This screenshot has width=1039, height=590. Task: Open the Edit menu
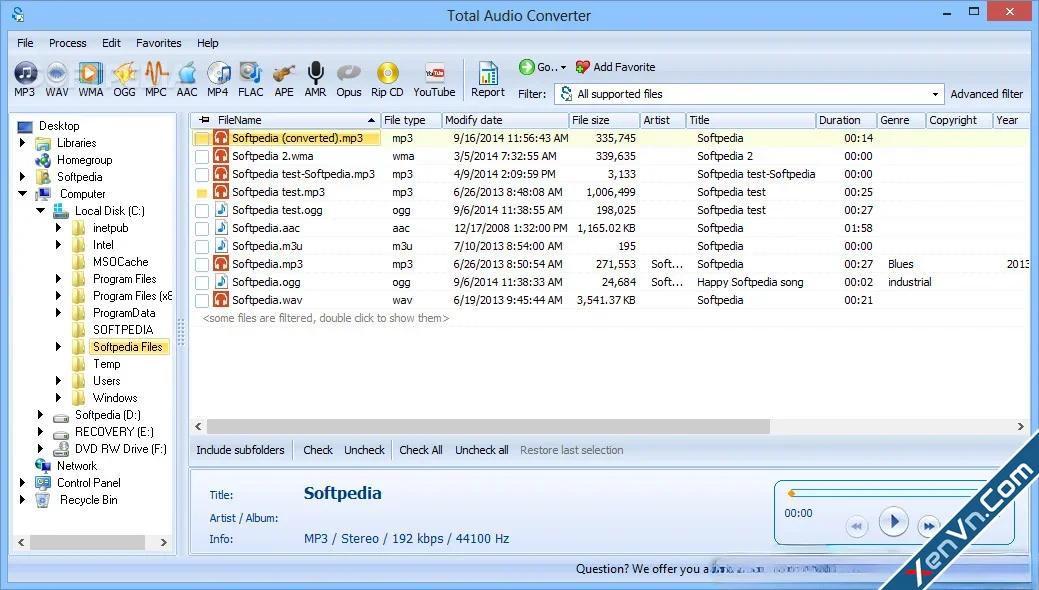[x=111, y=43]
